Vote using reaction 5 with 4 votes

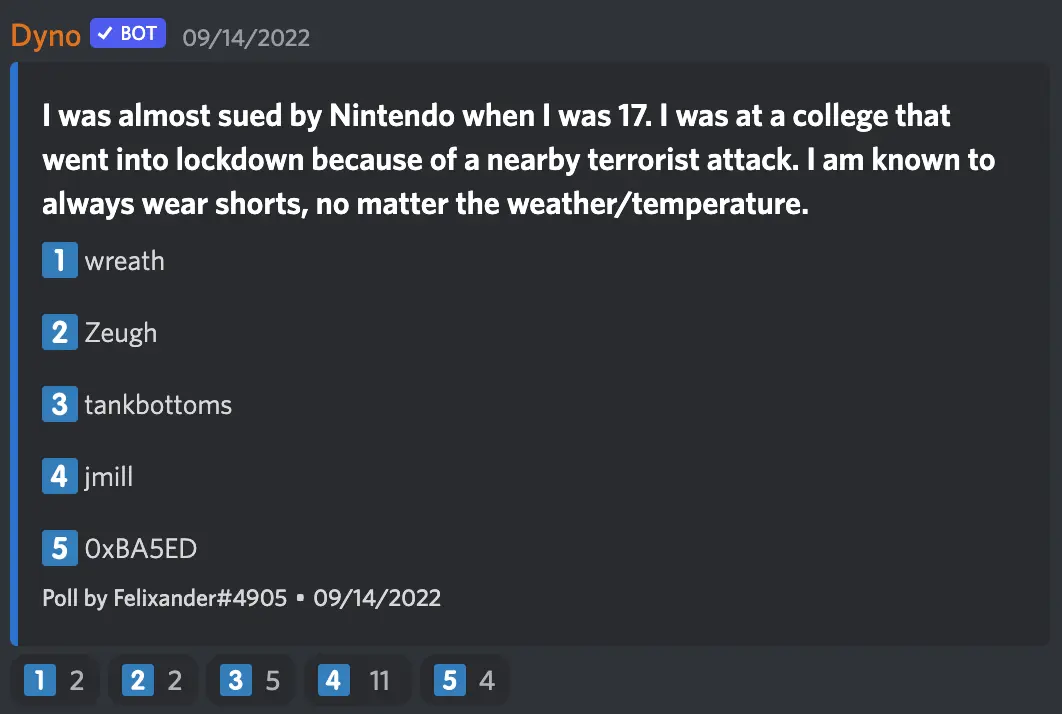[x=464, y=682]
